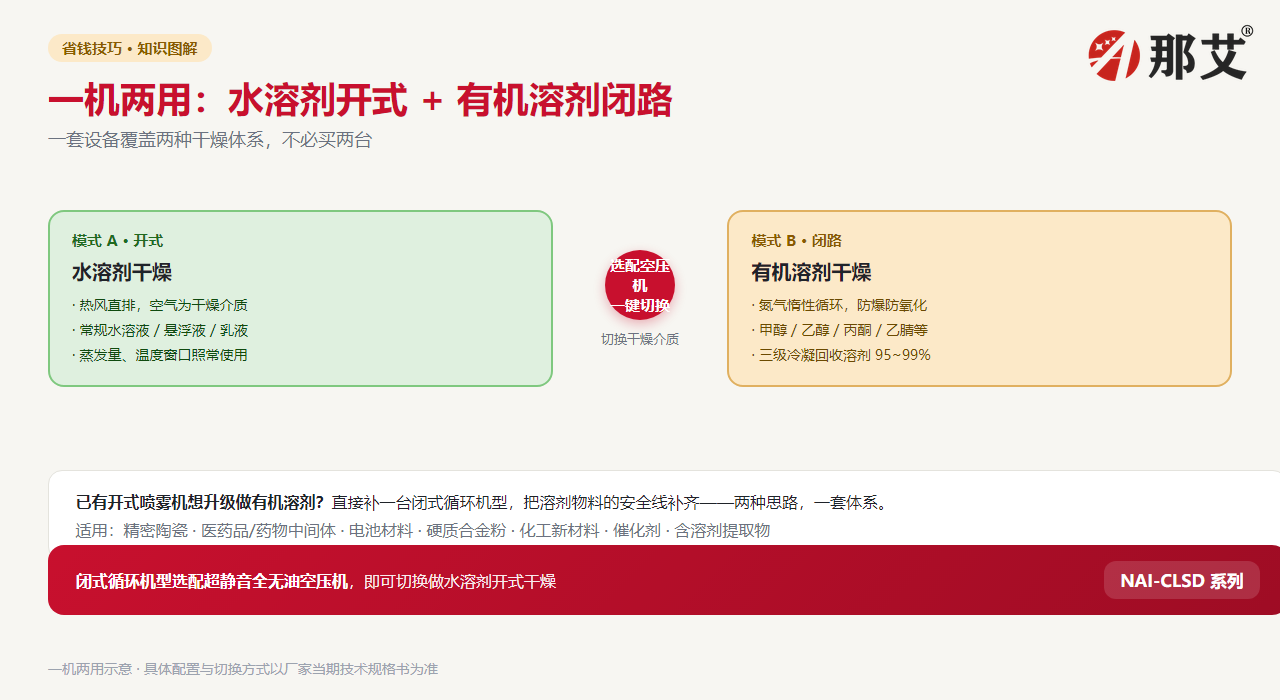Click 热风直排，空气为干燥介质 bullet

point(160,305)
